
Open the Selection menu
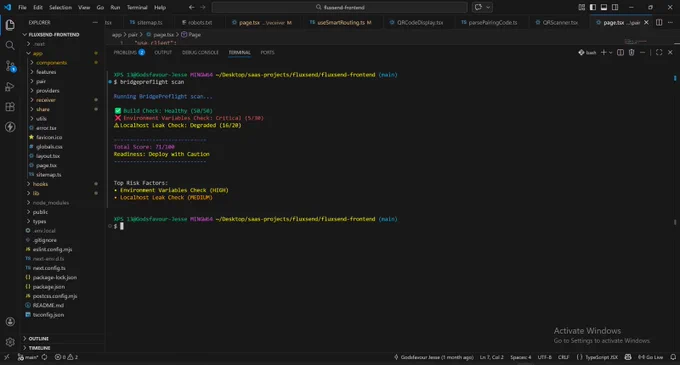pos(60,7)
